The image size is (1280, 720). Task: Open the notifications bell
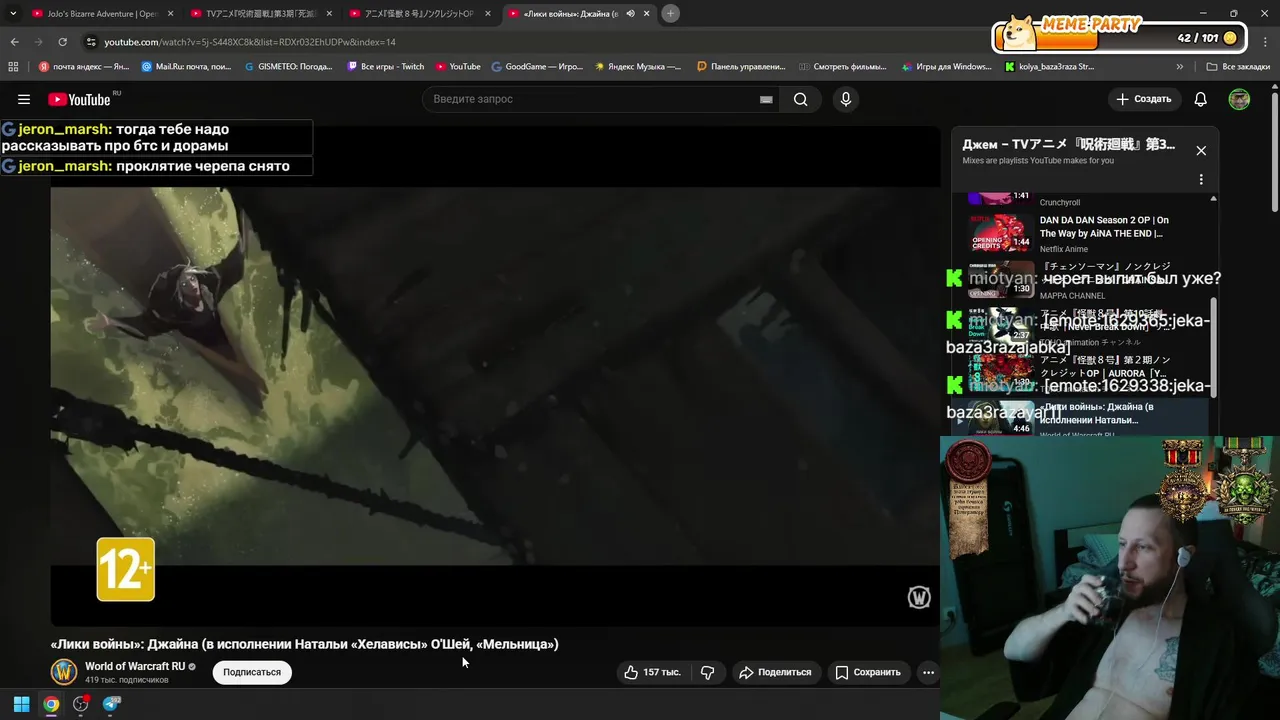click(x=1201, y=99)
